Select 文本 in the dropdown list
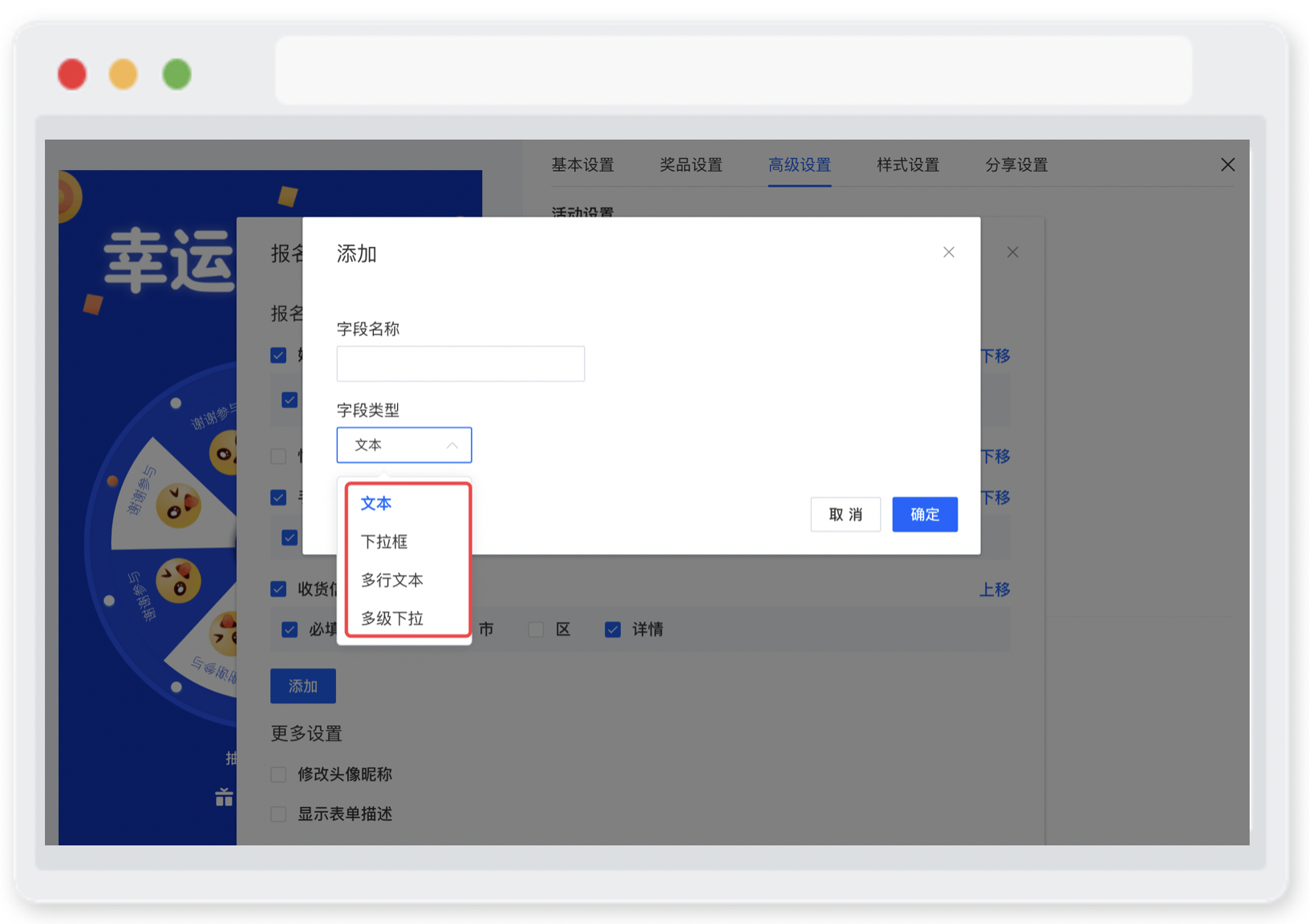1309x924 pixels. pos(375,504)
